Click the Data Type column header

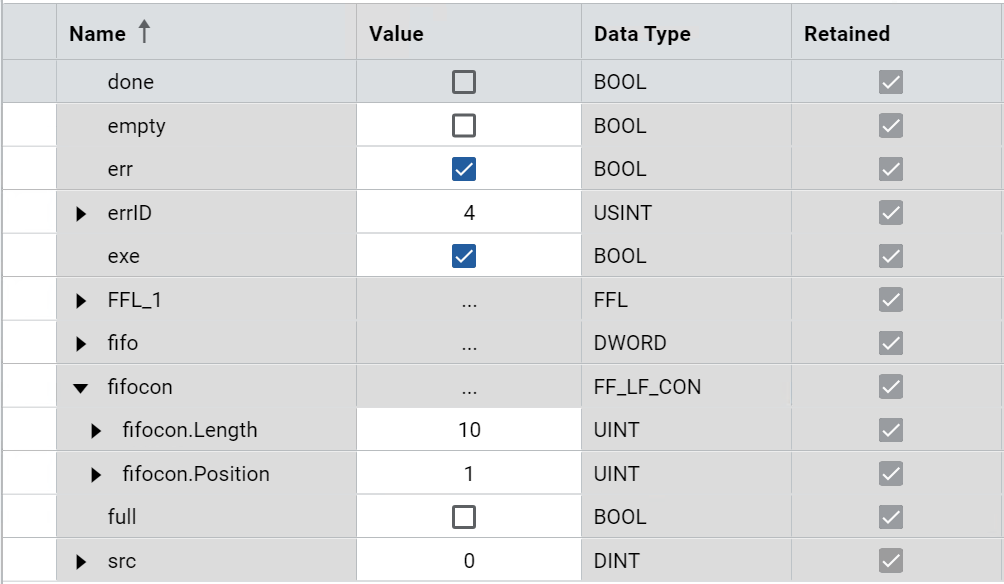point(642,34)
